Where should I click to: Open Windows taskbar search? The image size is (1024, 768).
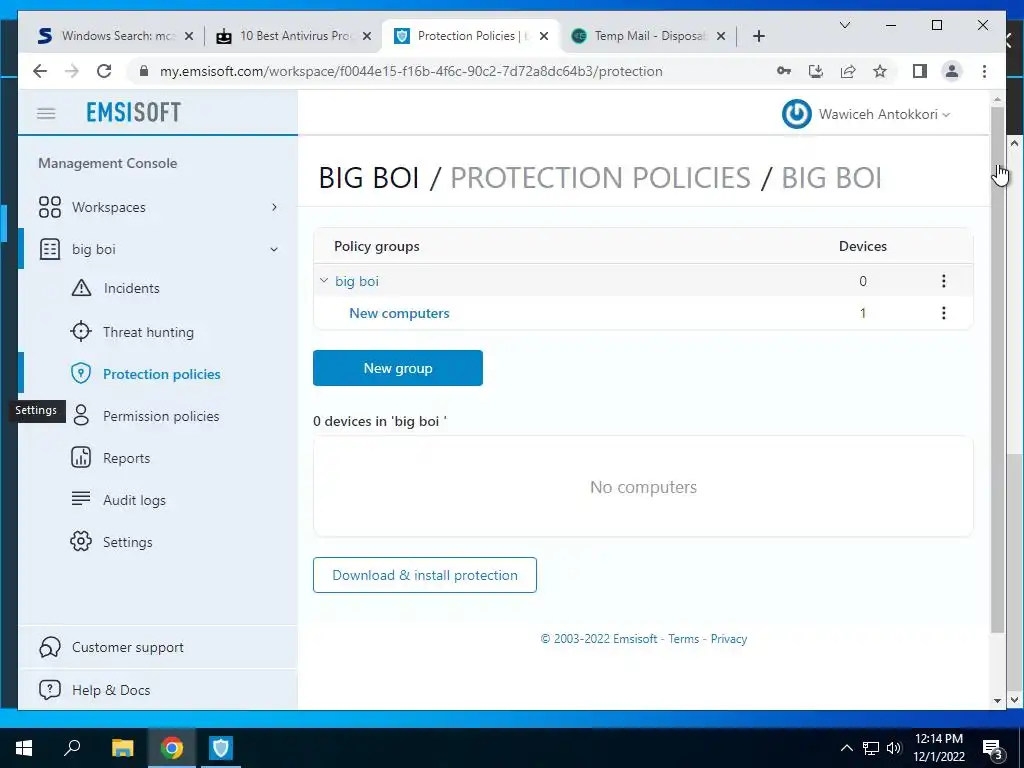click(72, 748)
